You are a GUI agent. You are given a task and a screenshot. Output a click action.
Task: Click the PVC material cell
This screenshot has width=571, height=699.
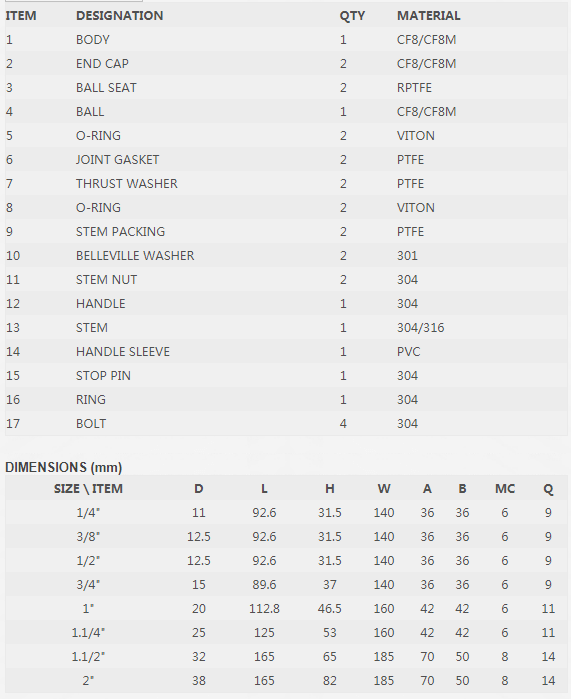click(x=408, y=352)
